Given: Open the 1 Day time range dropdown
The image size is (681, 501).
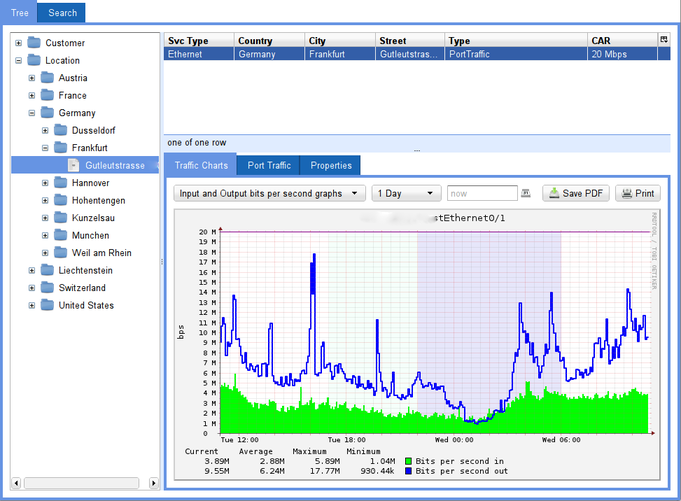Looking at the screenshot, I should 406,193.
